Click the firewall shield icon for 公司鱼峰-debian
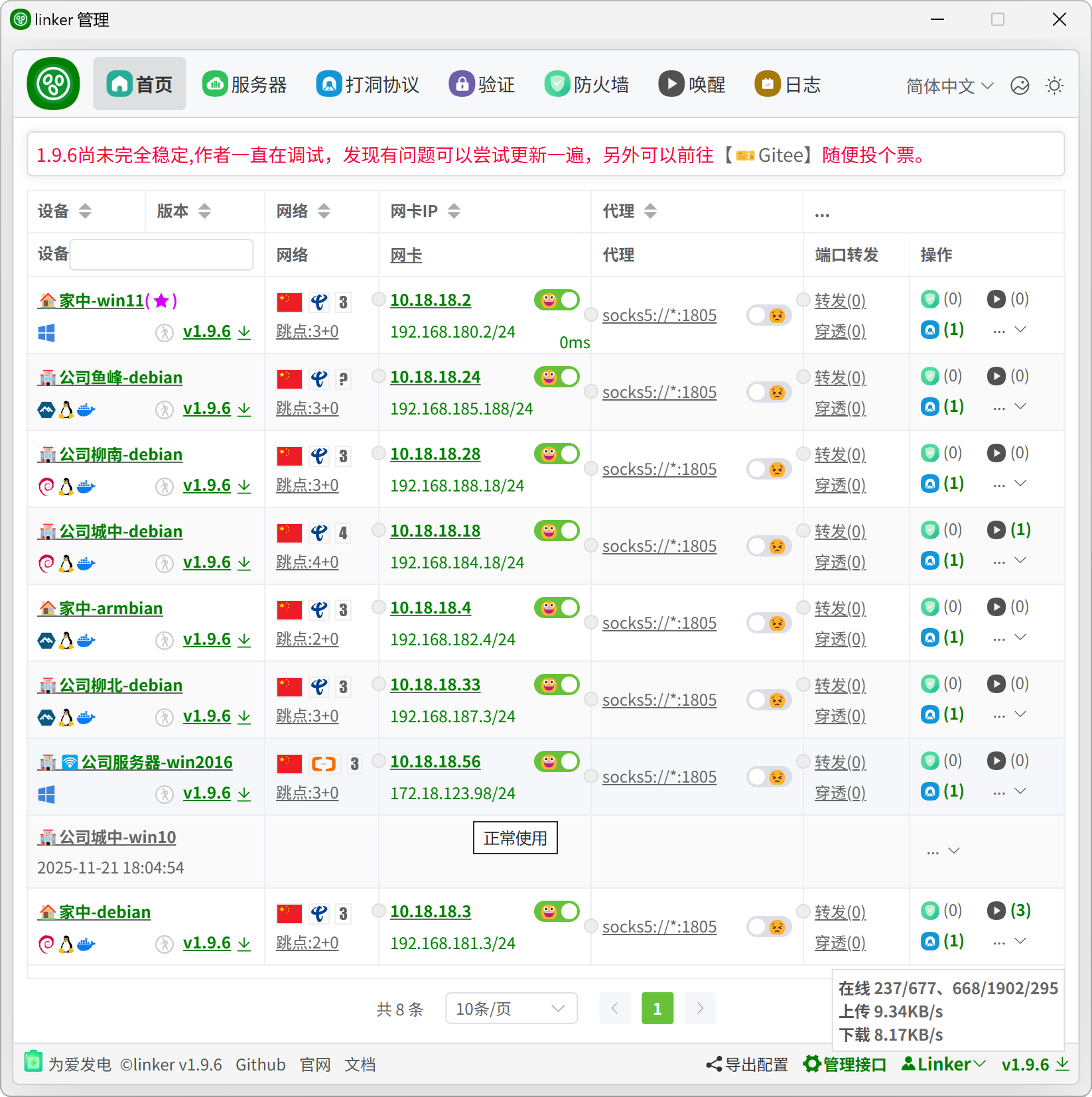 pyautogui.click(x=930, y=377)
